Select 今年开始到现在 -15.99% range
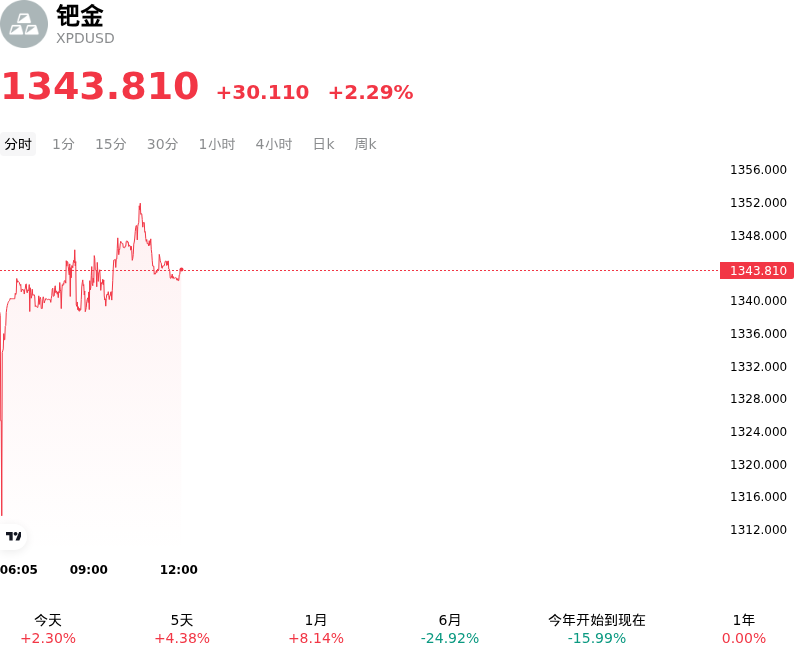Screen dimensions: 800x658 (597, 629)
